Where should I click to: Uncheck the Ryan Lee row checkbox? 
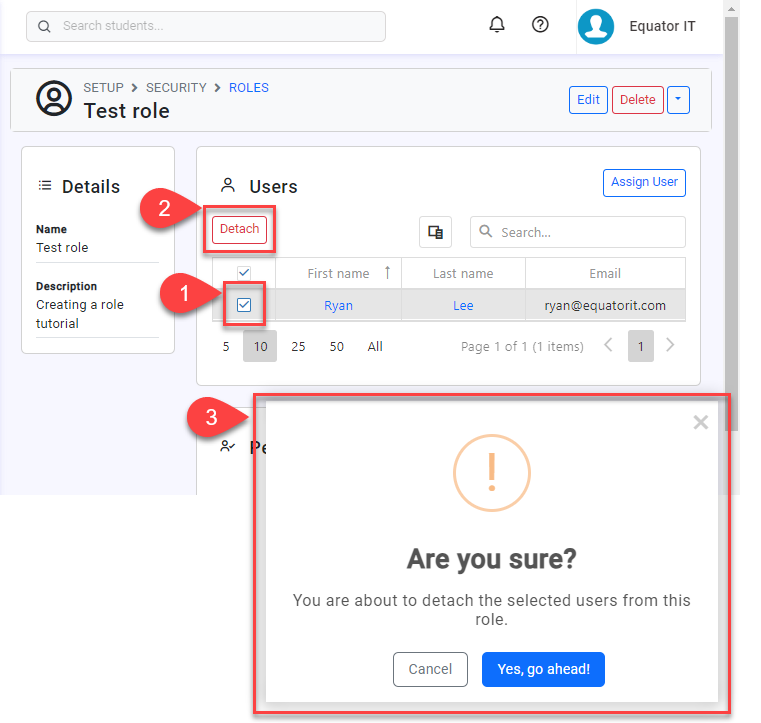(244, 305)
